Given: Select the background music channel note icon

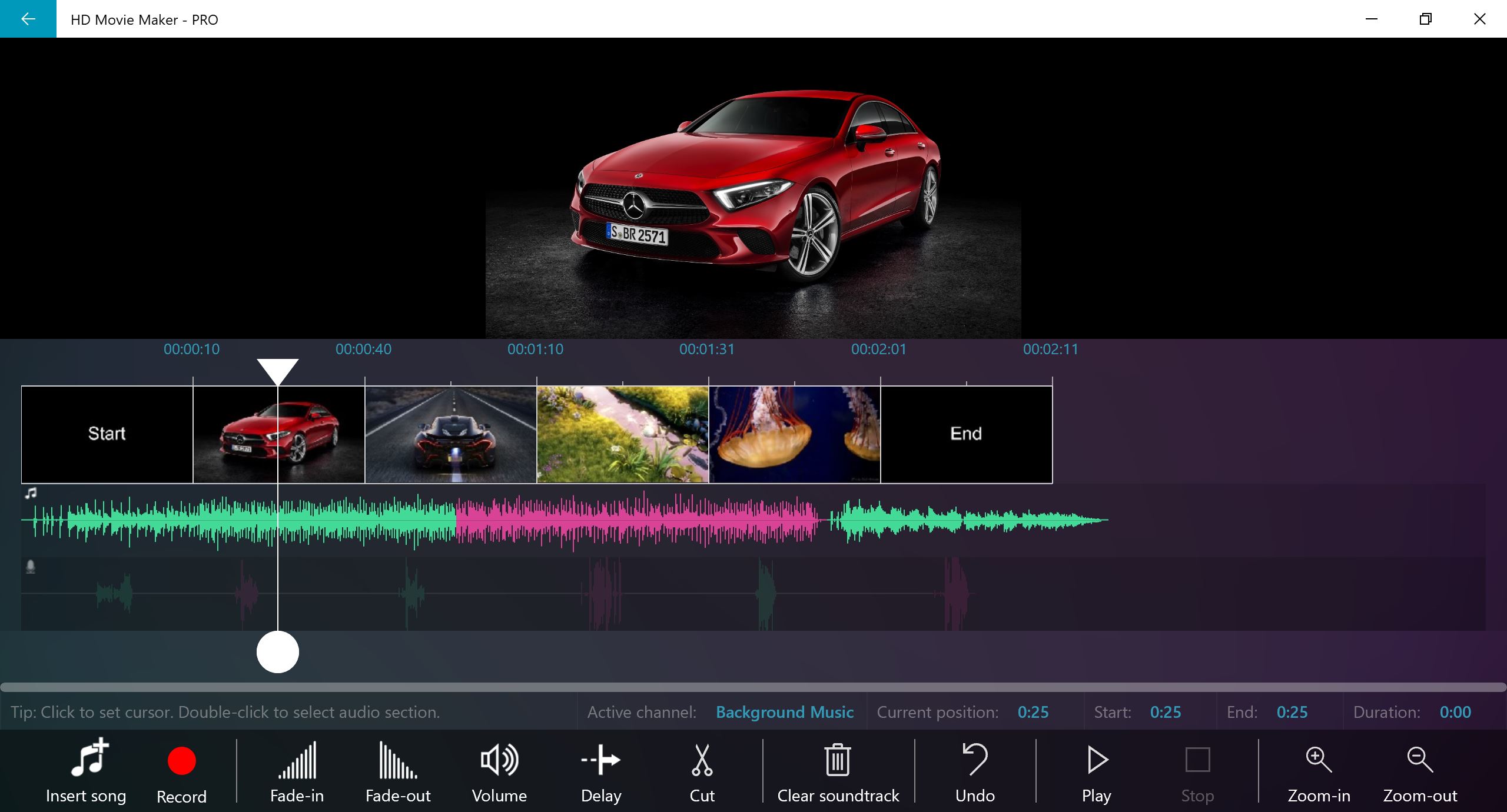Looking at the screenshot, I should [x=31, y=493].
